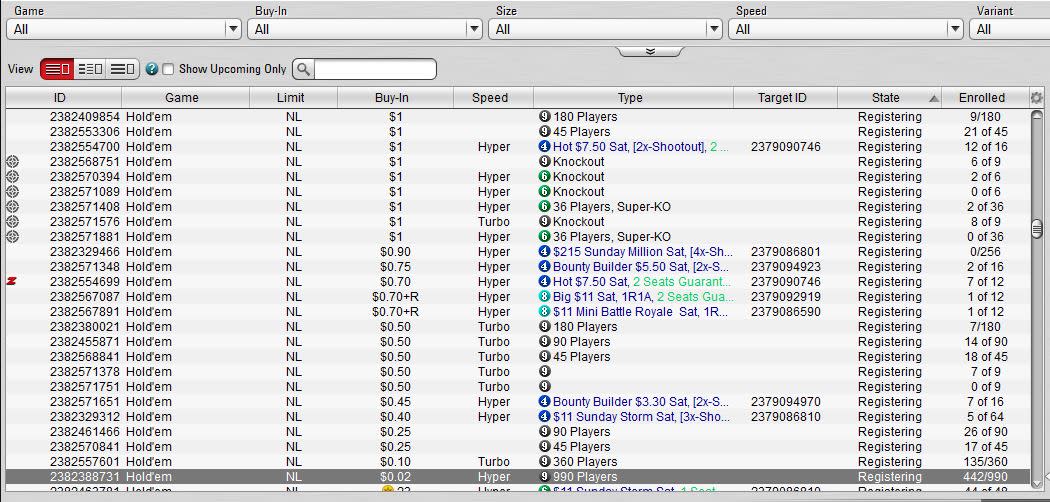Click the $0.70+R buy-in for 2382567087
1050x502 pixels.
click(395, 297)
